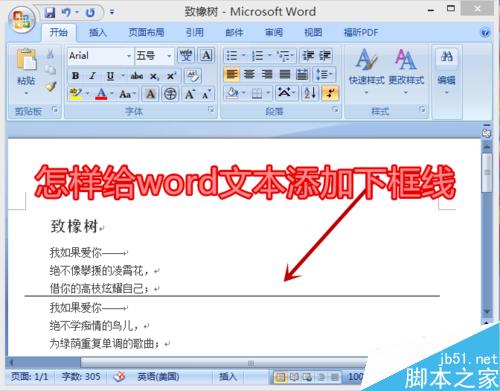The image size is (500, 391).
Task: Toggle center alignment
Action: click(249, 74)
